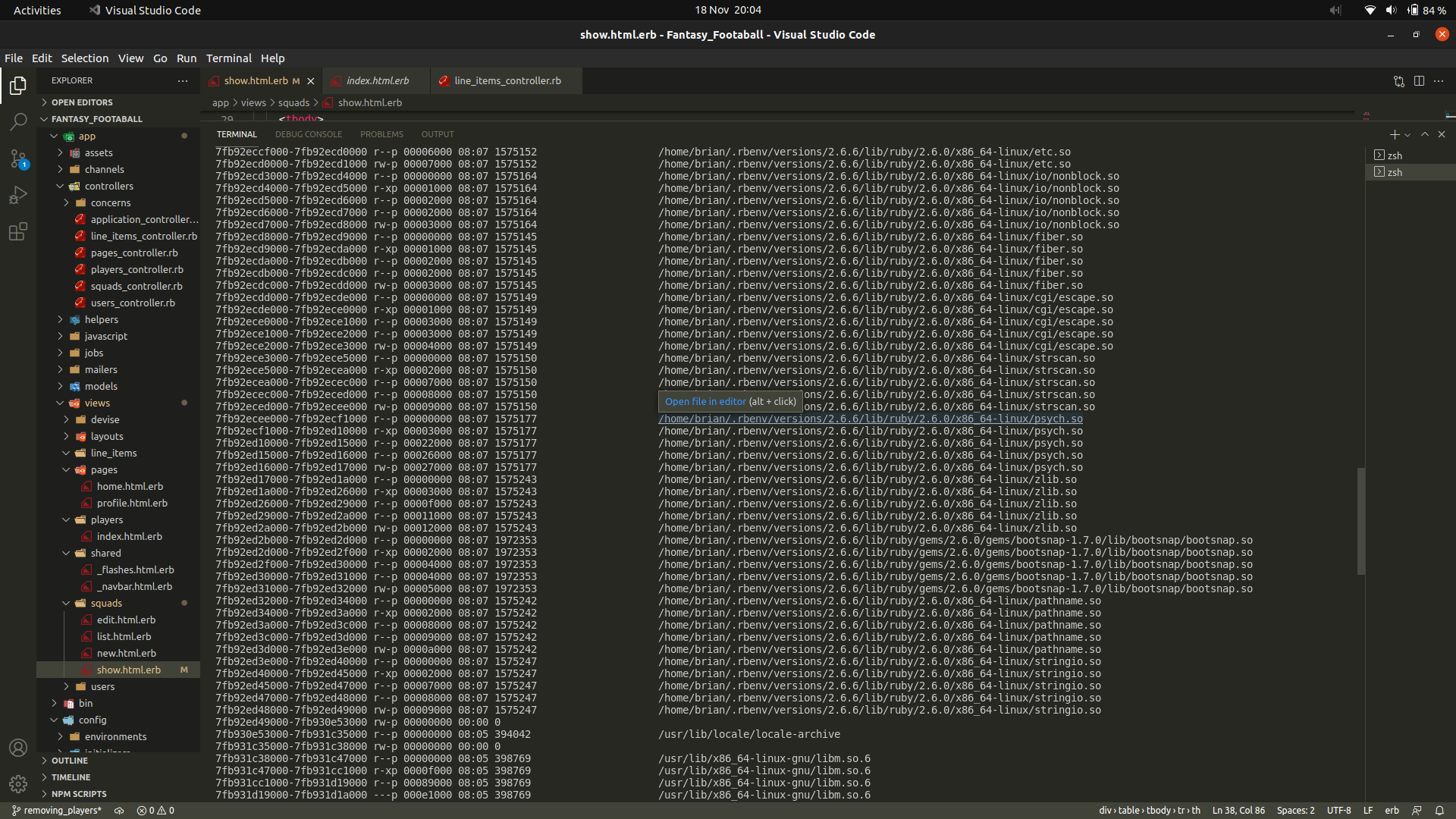Image resolution: width=1456 pixels, height=819 pixels.
Task: Open the Search view in activity bar
Action: tap(18, 121)
